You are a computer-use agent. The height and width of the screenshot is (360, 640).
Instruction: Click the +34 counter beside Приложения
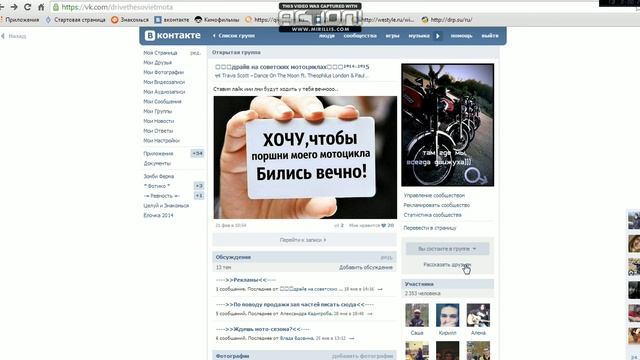(x=197, y=153)
